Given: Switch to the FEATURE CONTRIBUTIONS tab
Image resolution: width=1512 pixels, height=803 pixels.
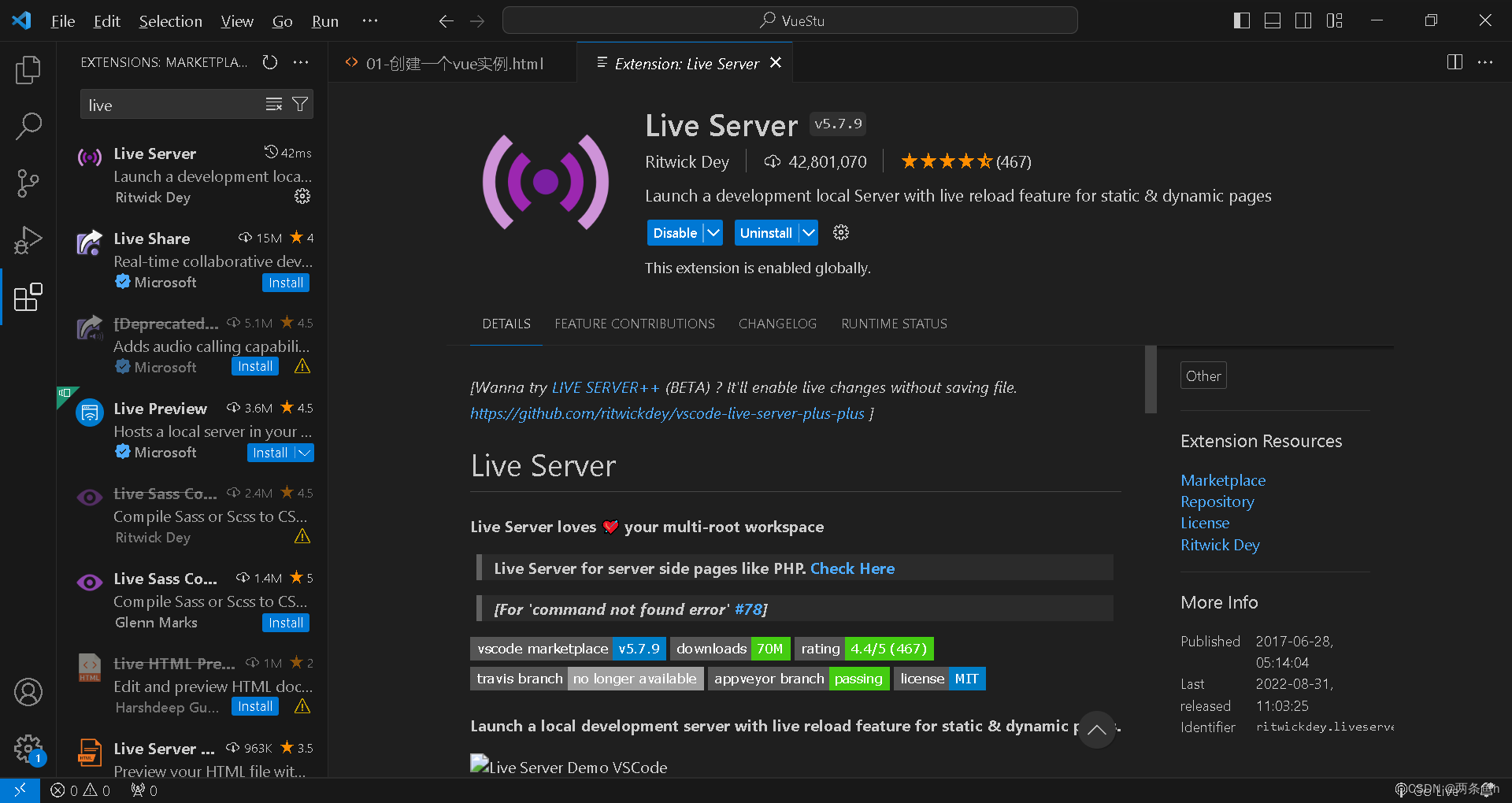Looking at the screenshot, I should (x=635, y=324).
